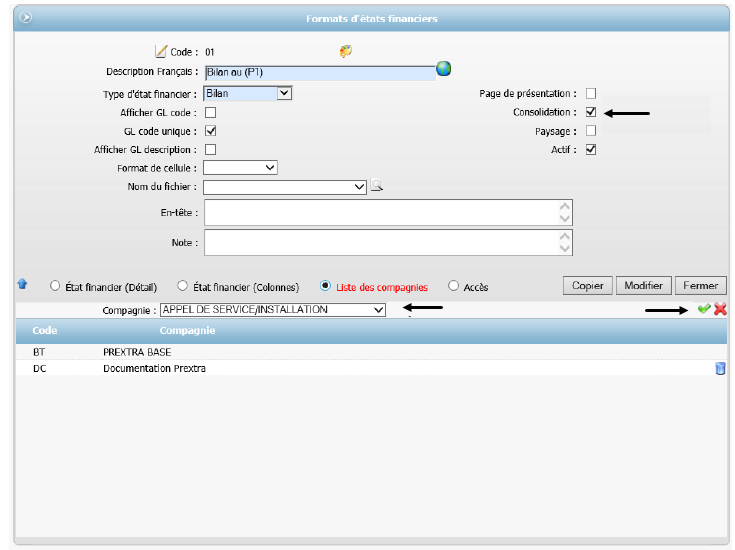This screenshot has width=735, height=550.
Task: Toggle the Paysage checkbox
Action: pyautogui.click(x=591, y=130)
